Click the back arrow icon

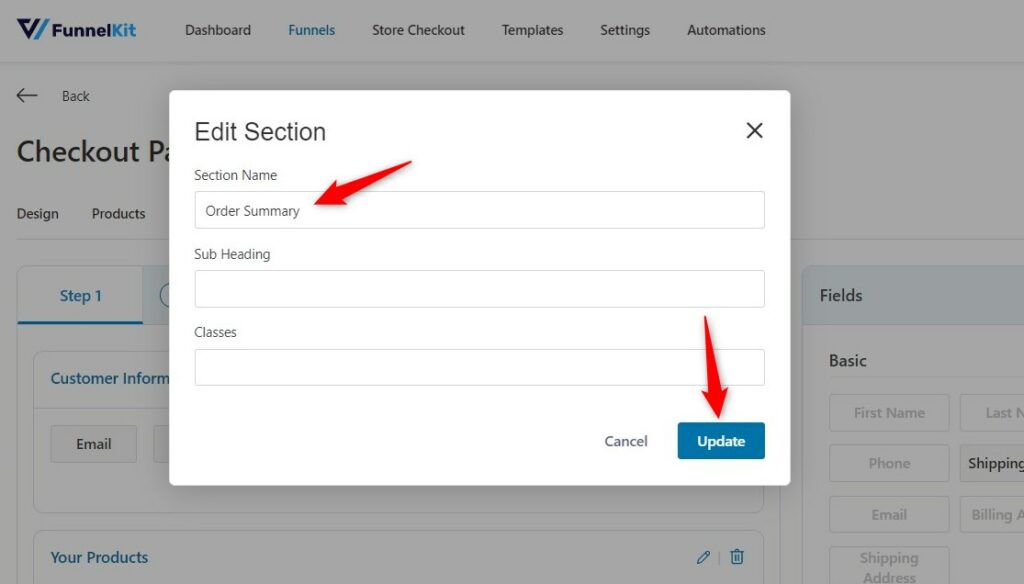(27, 95)
